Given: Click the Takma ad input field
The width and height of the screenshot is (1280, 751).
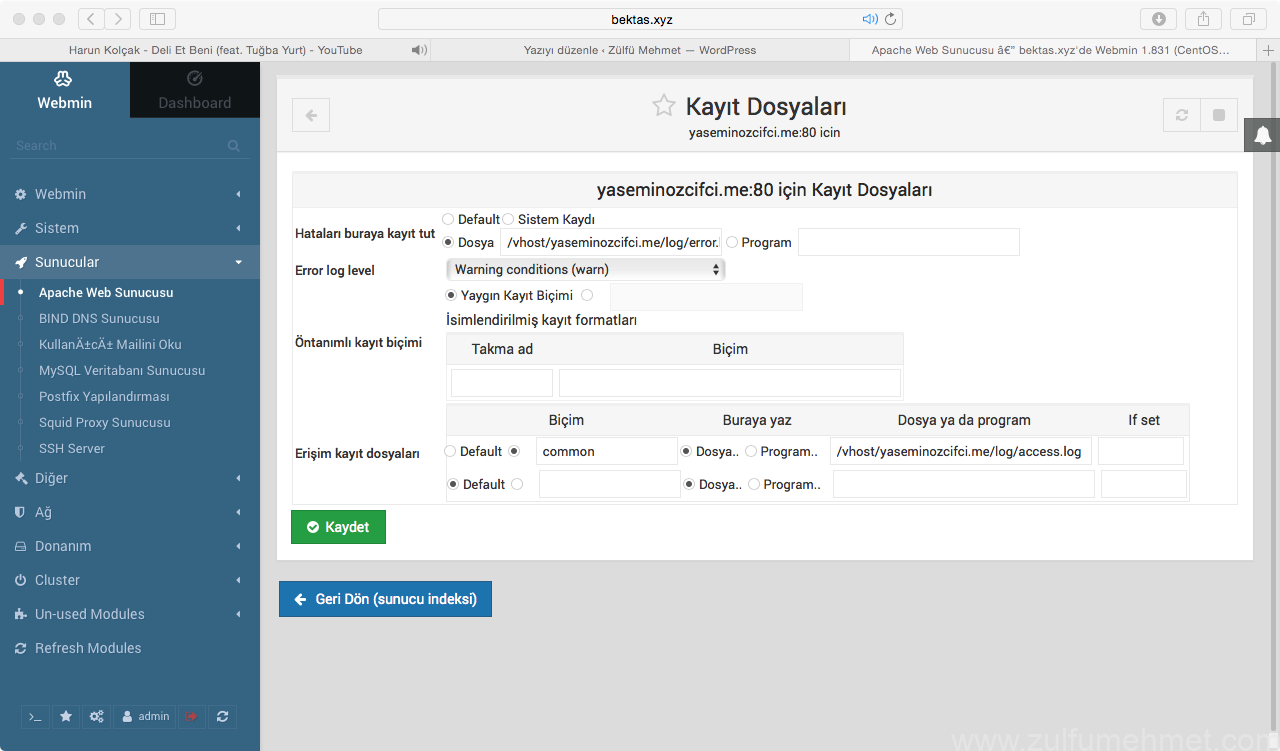Looking at the screenshot, I should pos(502,383).
